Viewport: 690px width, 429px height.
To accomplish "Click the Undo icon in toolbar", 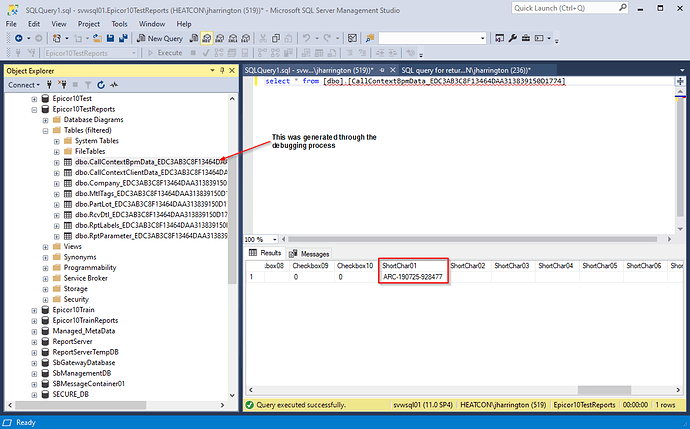I will [306, 39].
